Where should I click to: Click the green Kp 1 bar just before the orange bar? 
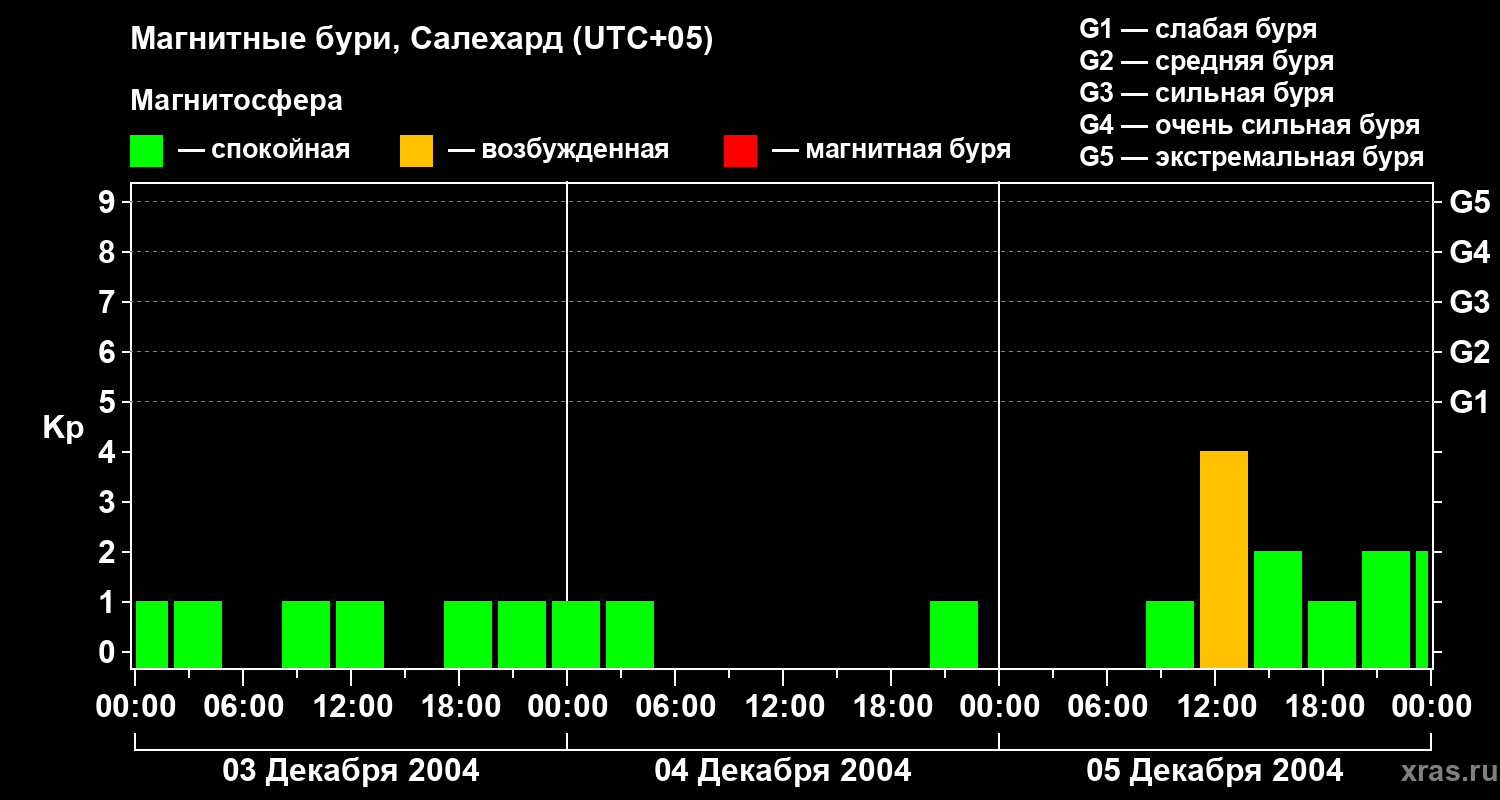pyautogui.click(x=1170, y=634)
